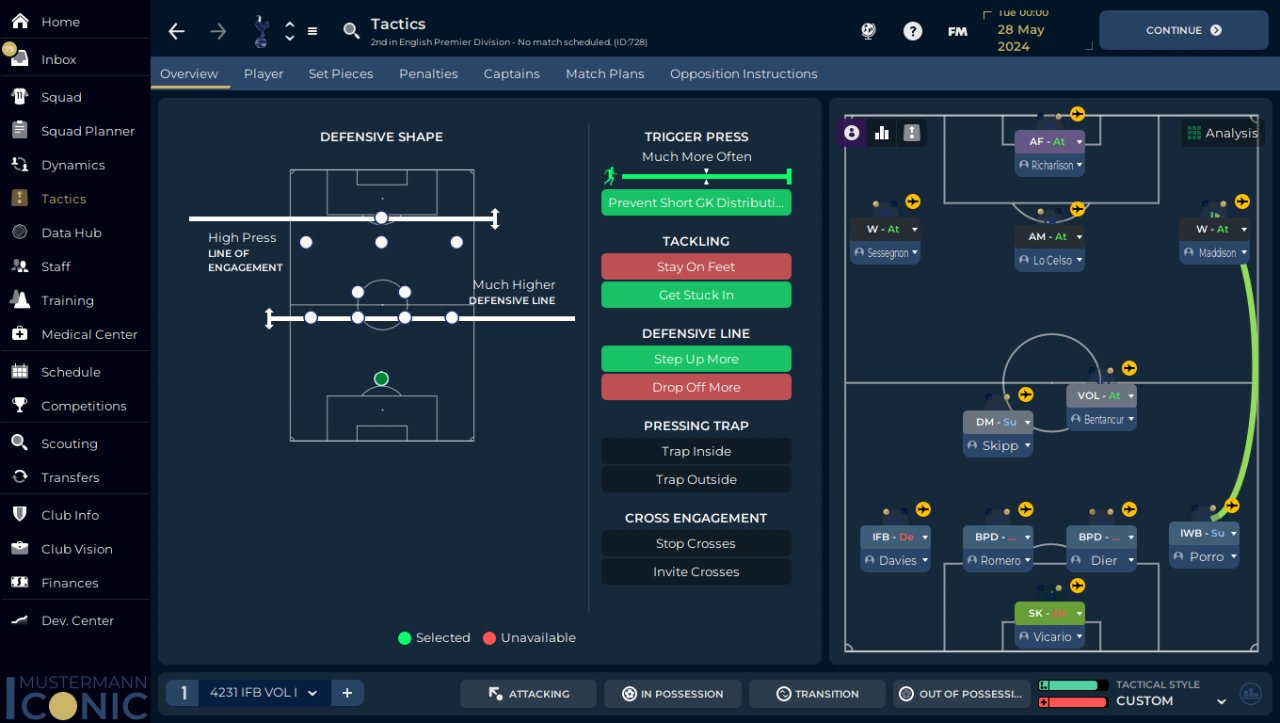Add a new tactic with plus button
Screen dimensions: 1280x723
[x=347, y=693]
